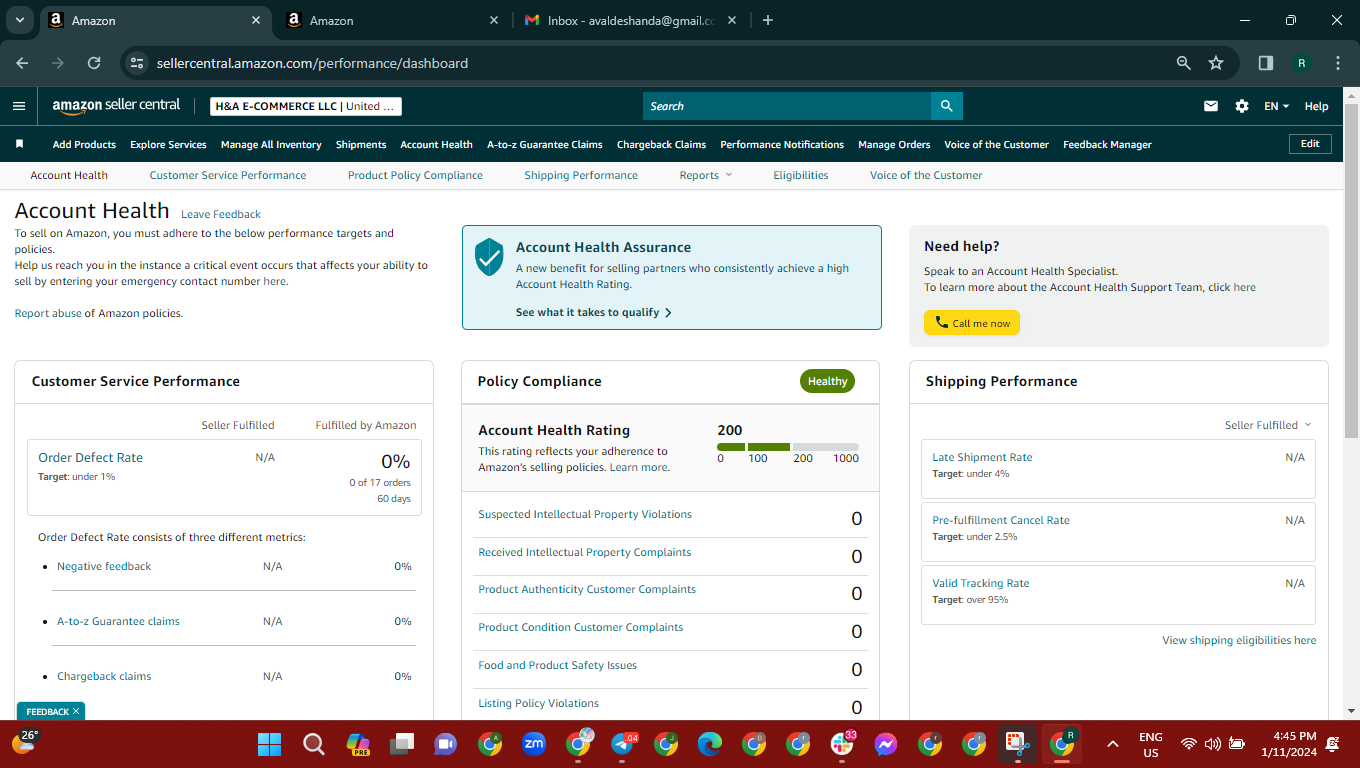Open Feedback Manager menu item
Image resolution: width=1360 pixels, height=768 pixels.
coord(1107,144)
